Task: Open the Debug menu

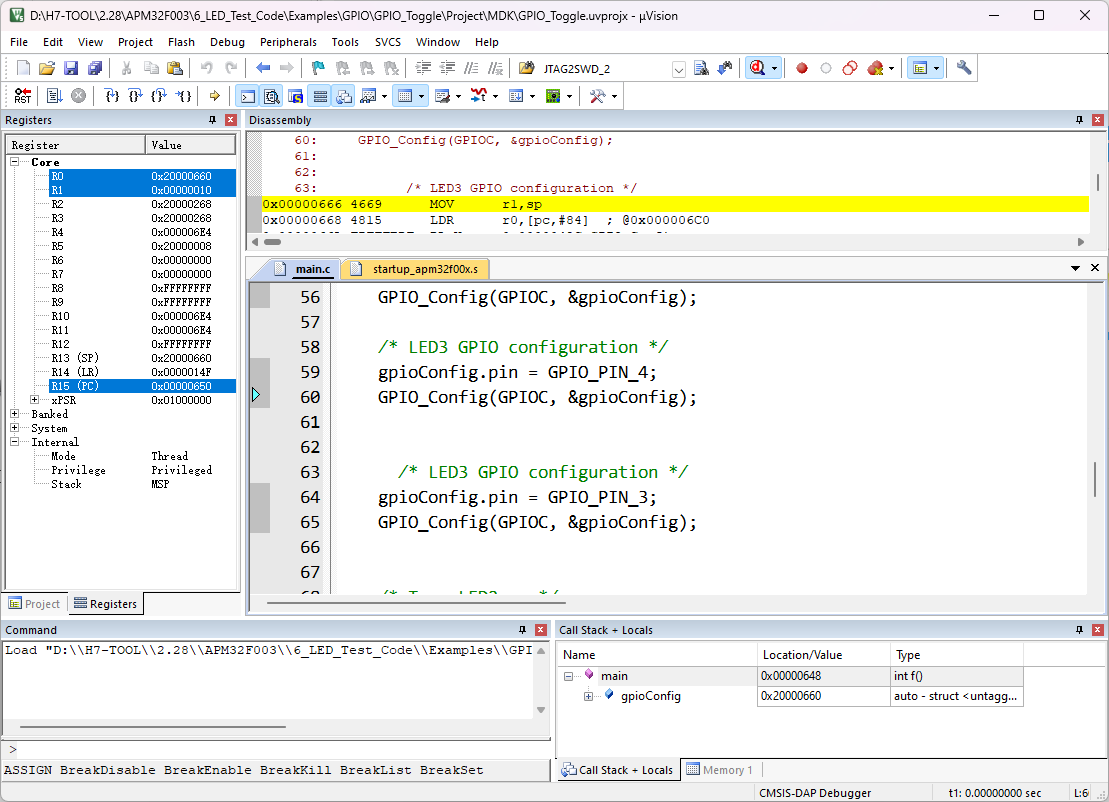Action: (227, 42)
